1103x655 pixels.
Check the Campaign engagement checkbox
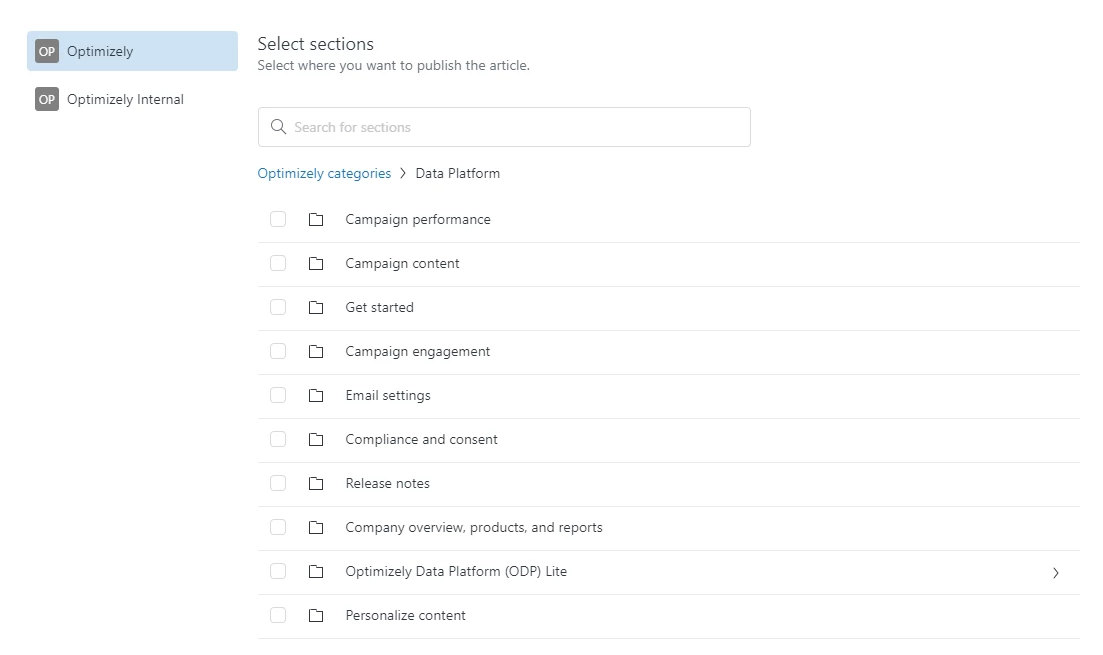(278, 352)
